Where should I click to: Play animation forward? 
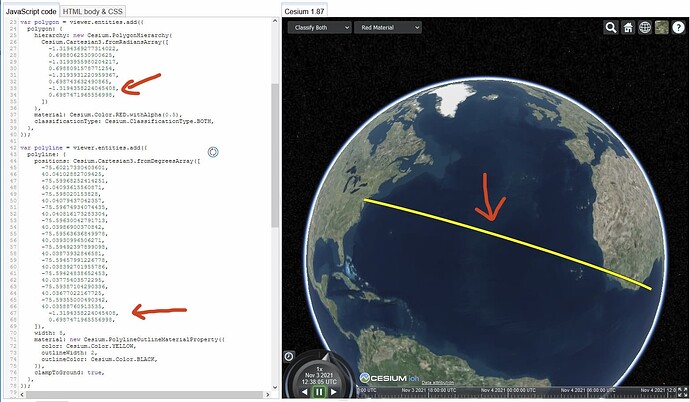[334, 392]
